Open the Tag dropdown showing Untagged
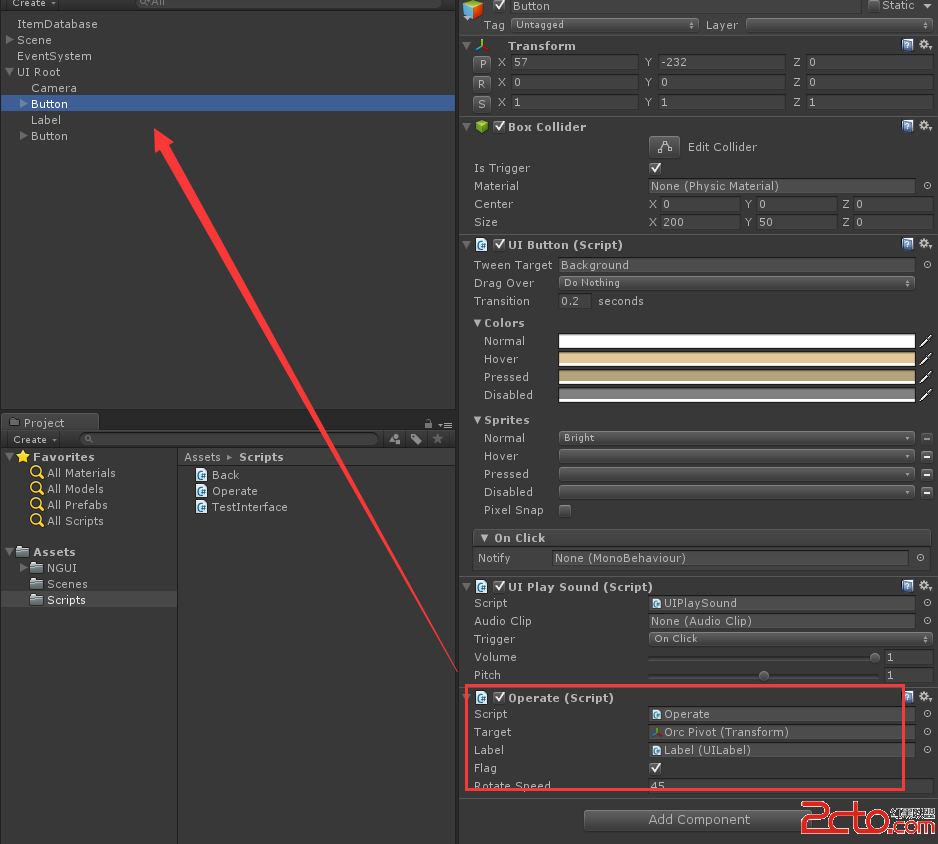The width and height of the screenshot is (938, 844). pyautogui.click(x=605, y=25)
